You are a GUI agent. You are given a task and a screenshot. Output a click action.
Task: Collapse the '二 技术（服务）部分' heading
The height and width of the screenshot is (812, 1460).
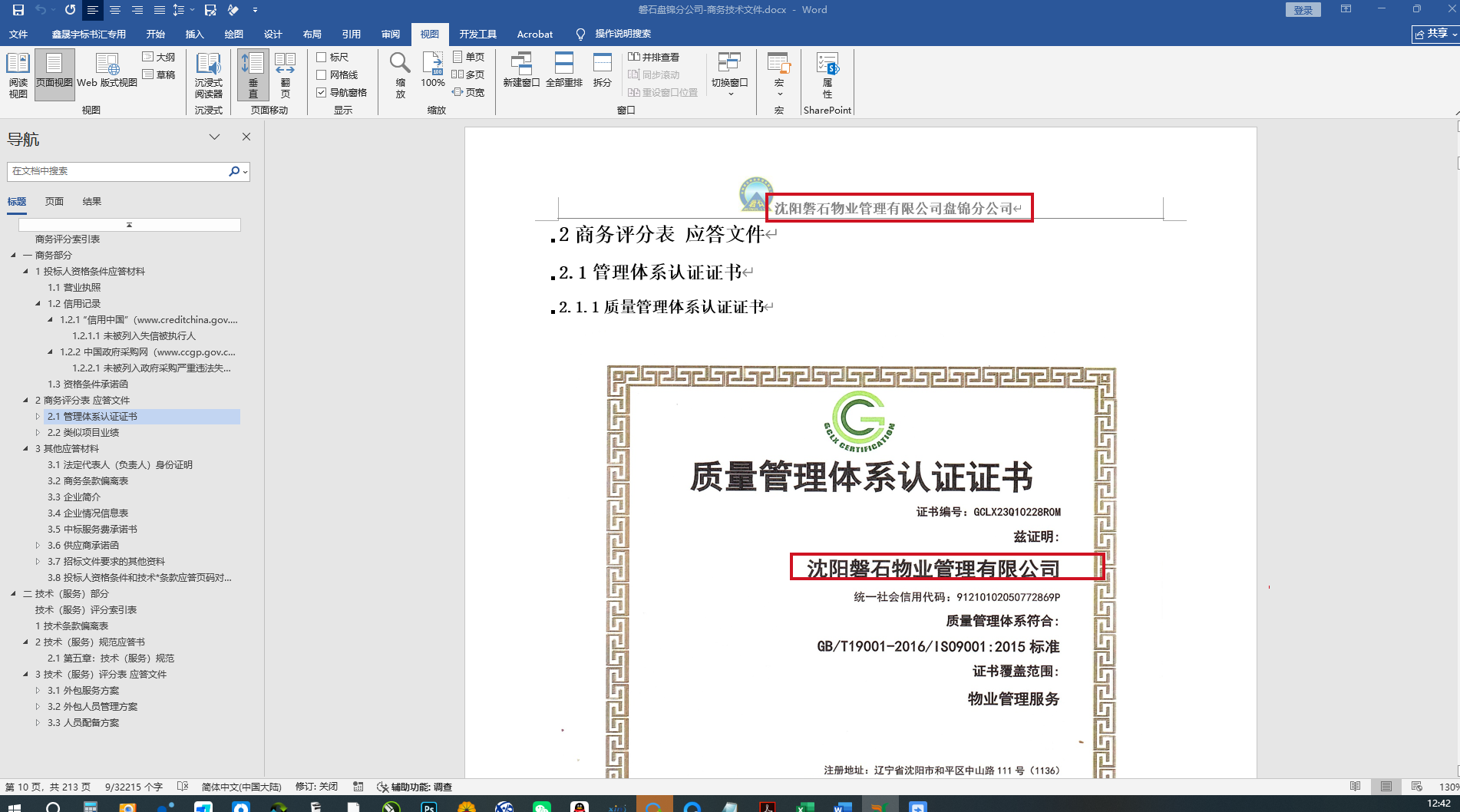click(13, 593)
